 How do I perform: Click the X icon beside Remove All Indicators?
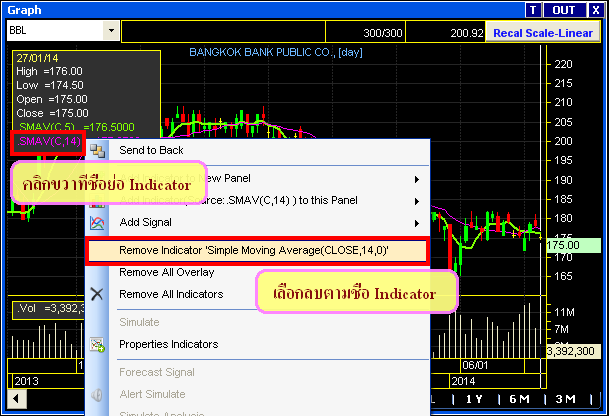[x=97, y=294]
